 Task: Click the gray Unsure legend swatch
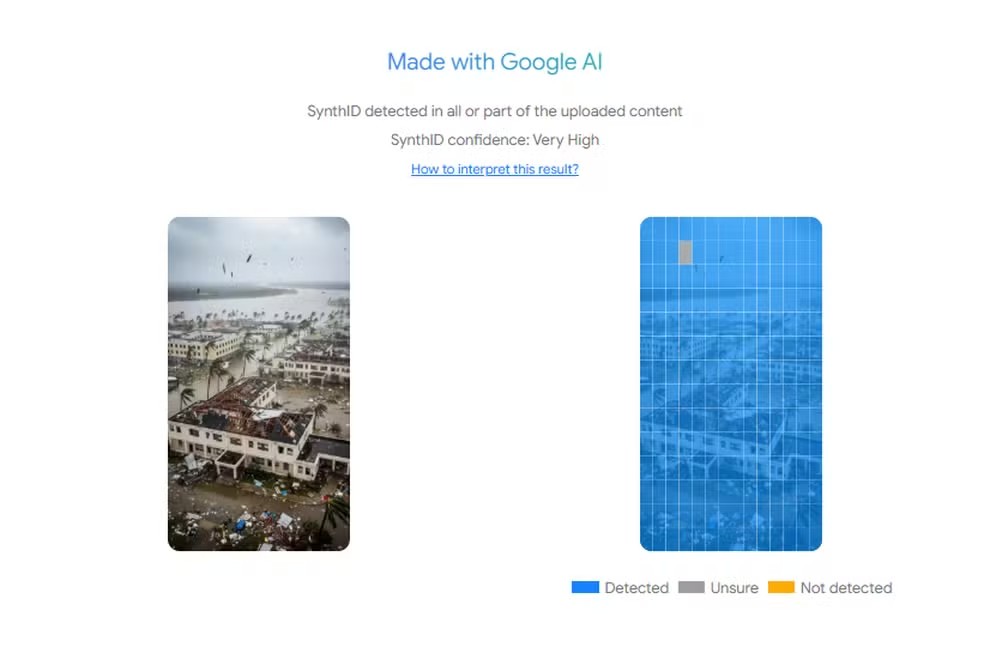point(691,587)
